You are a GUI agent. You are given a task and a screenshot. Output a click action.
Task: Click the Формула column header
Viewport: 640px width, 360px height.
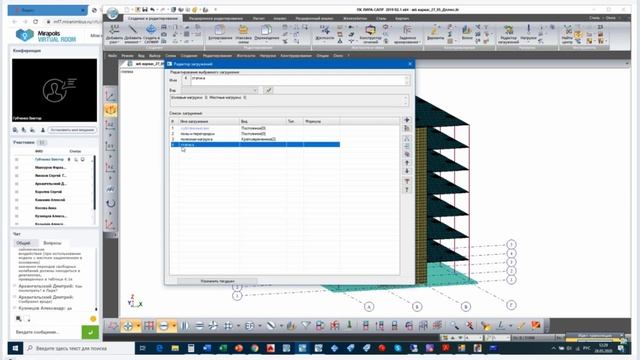click(322, 122)
